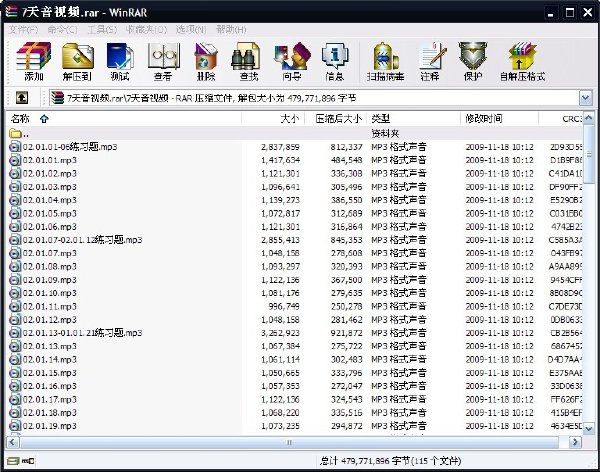Click the file icon of 02.01.03.mp3
The width and height of the screenshot is (600, 472).
click(x=15, y=187)
